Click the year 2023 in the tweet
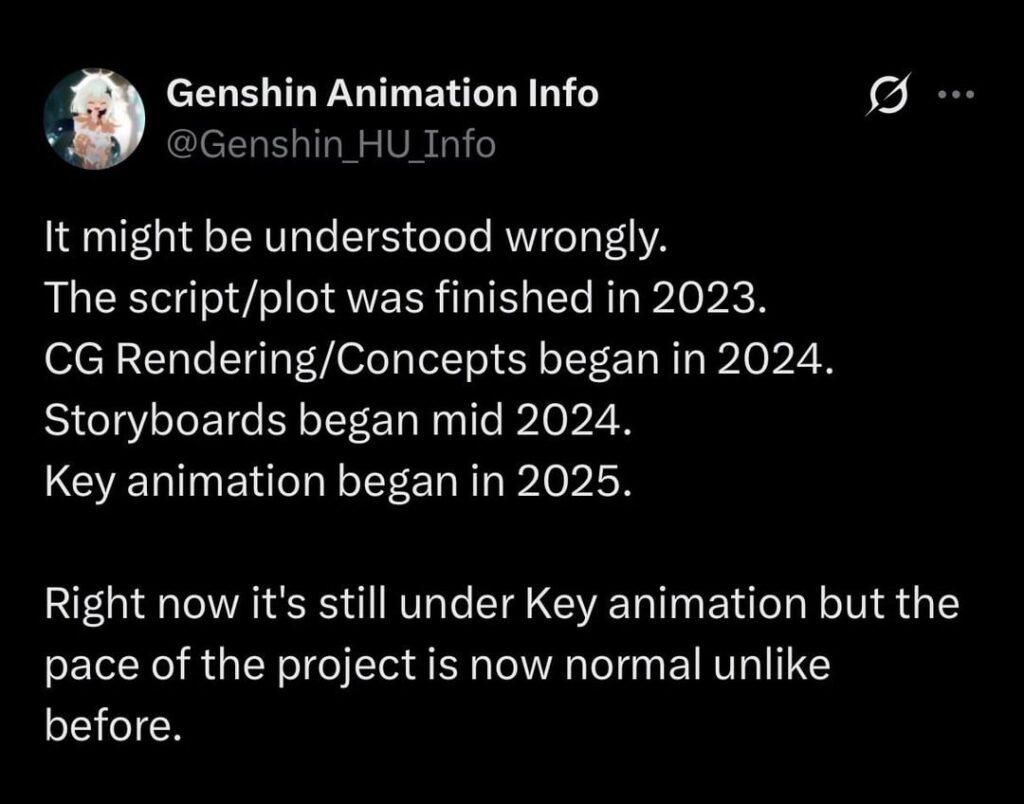This screenshot has width=1024, height=804. click(713, 300)
